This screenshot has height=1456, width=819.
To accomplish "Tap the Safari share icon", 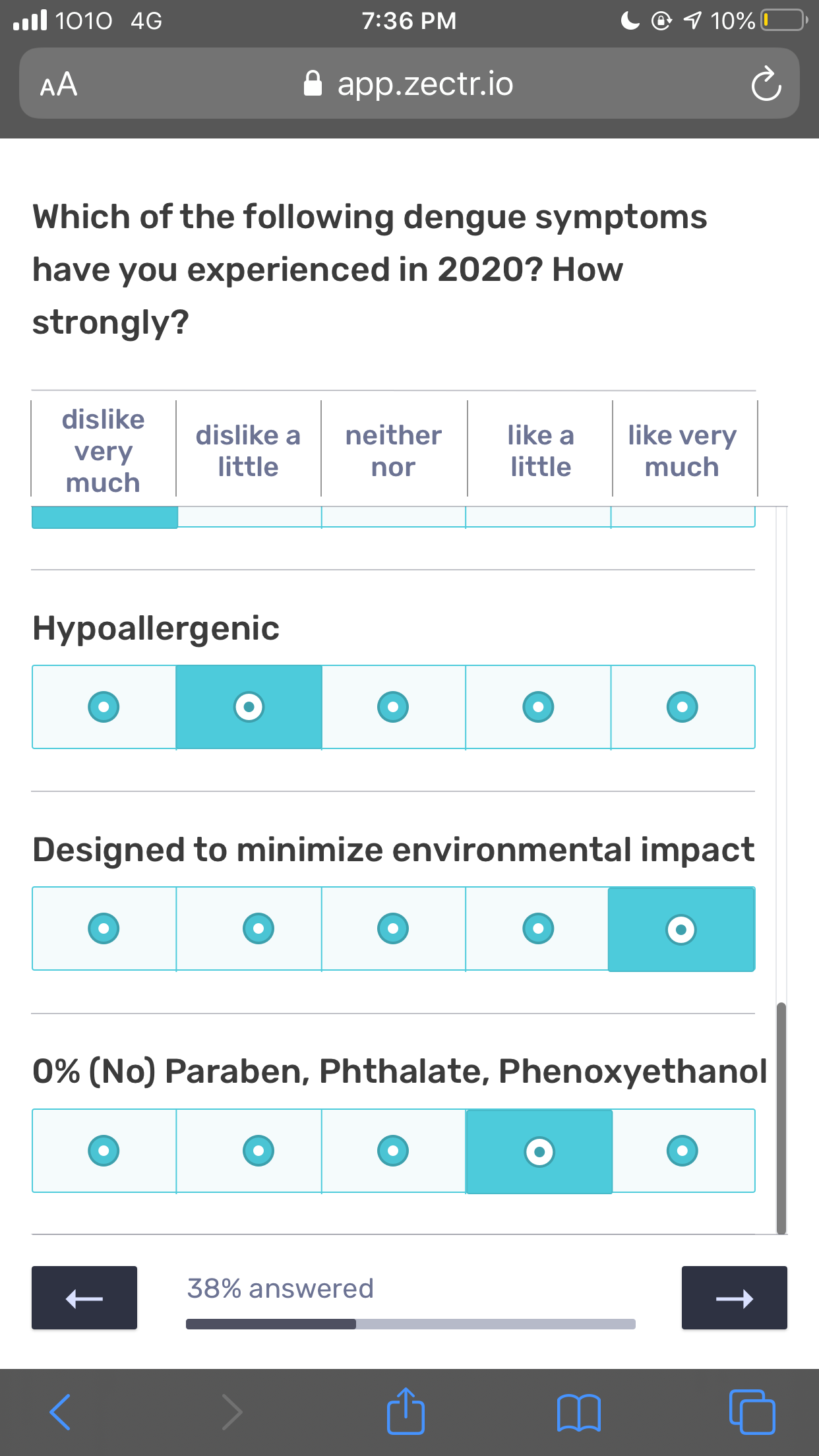I will (x=406, y=1411).
